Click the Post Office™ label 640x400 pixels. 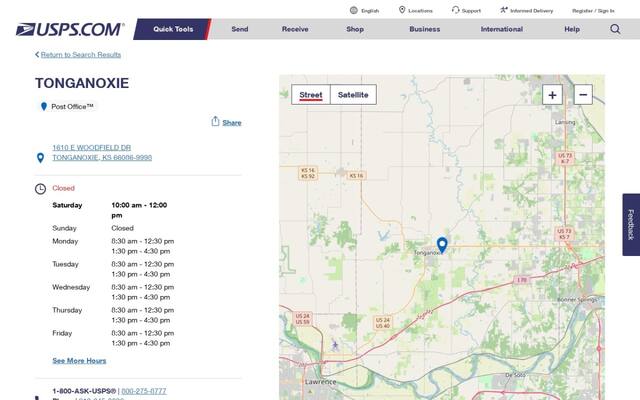(x=72, y=107)
